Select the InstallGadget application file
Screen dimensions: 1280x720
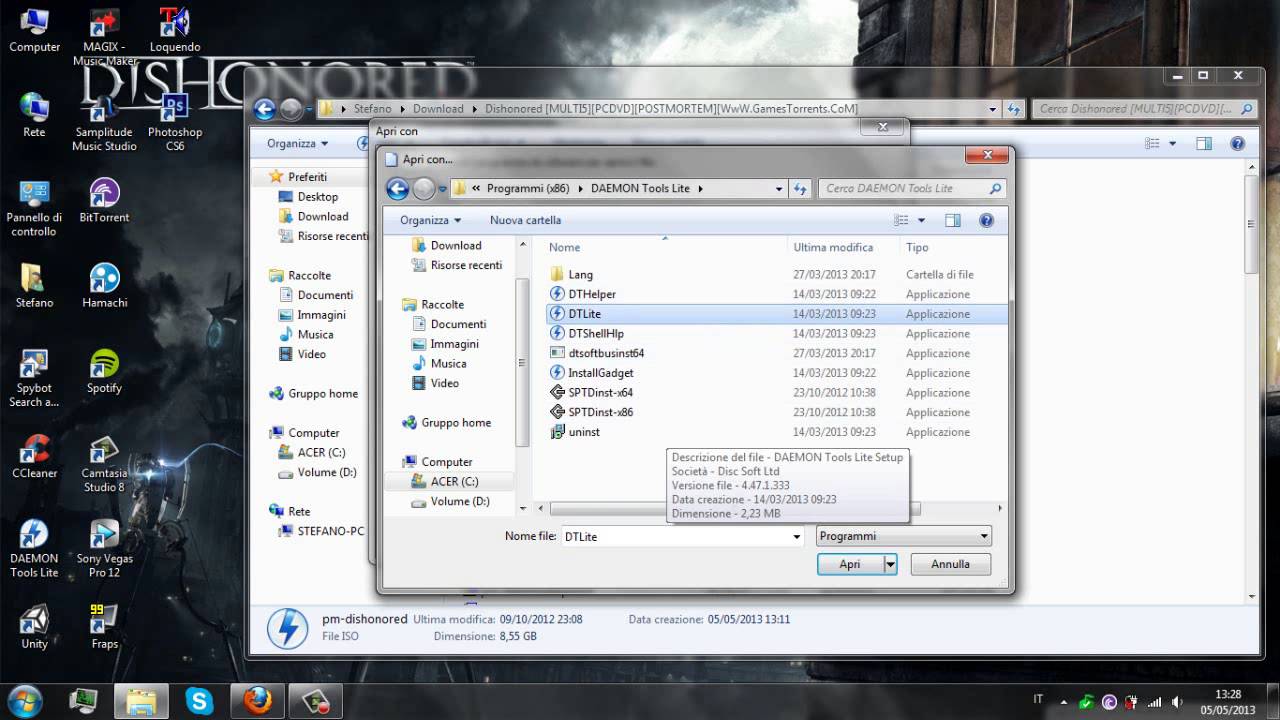601,373
